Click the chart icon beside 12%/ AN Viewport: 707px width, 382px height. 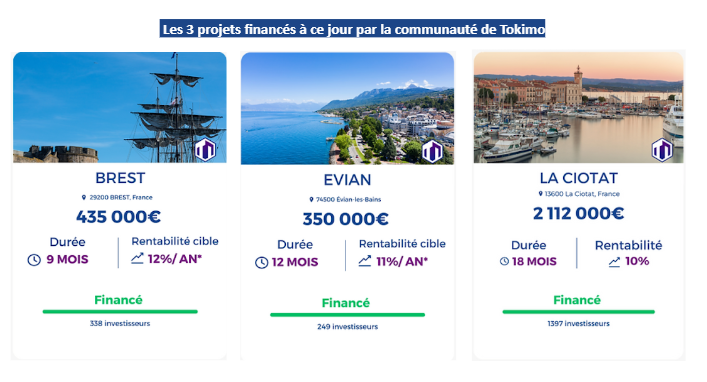pos(138,258)
